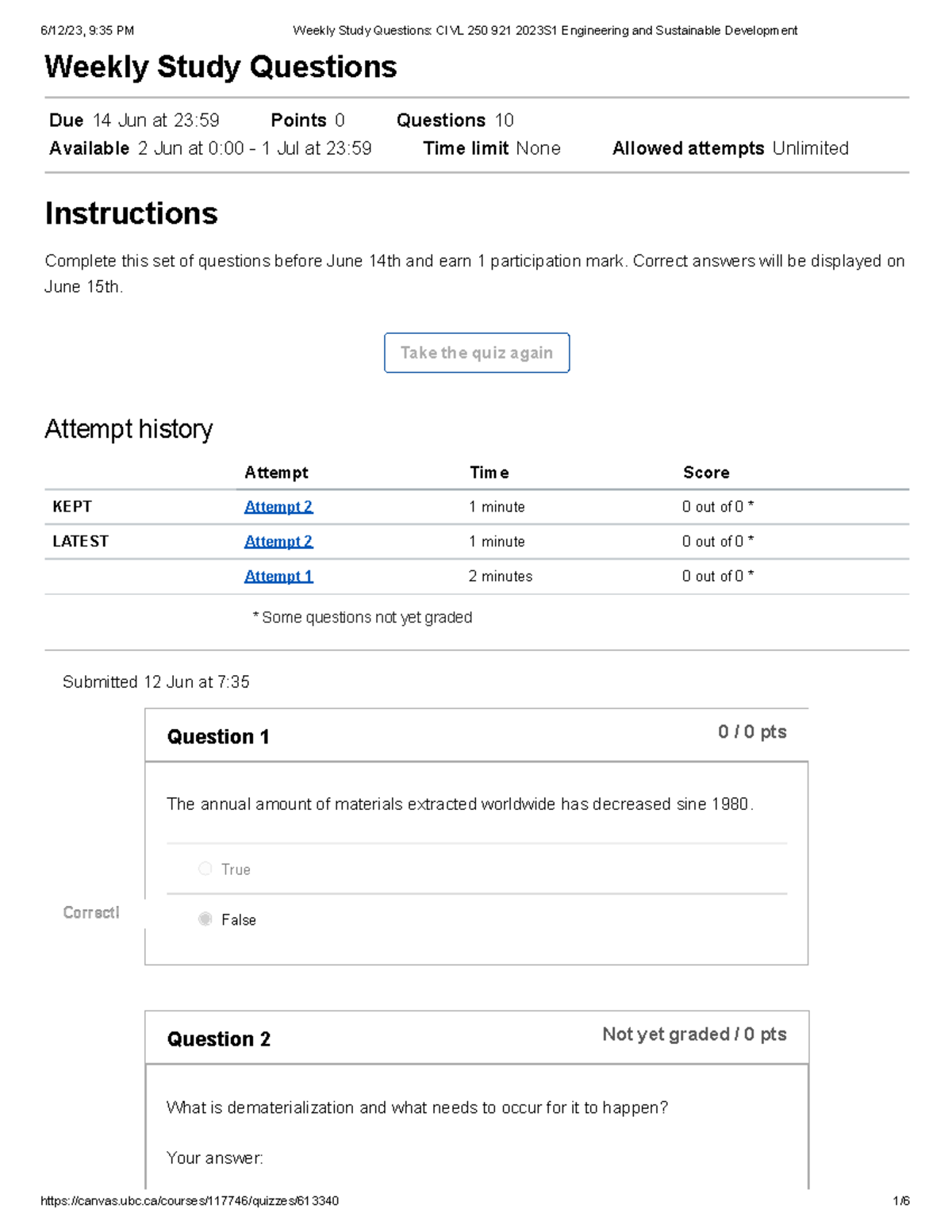
Task: Click the Attempt history heading
Action: pyautogui.click(x=129, y=429)
